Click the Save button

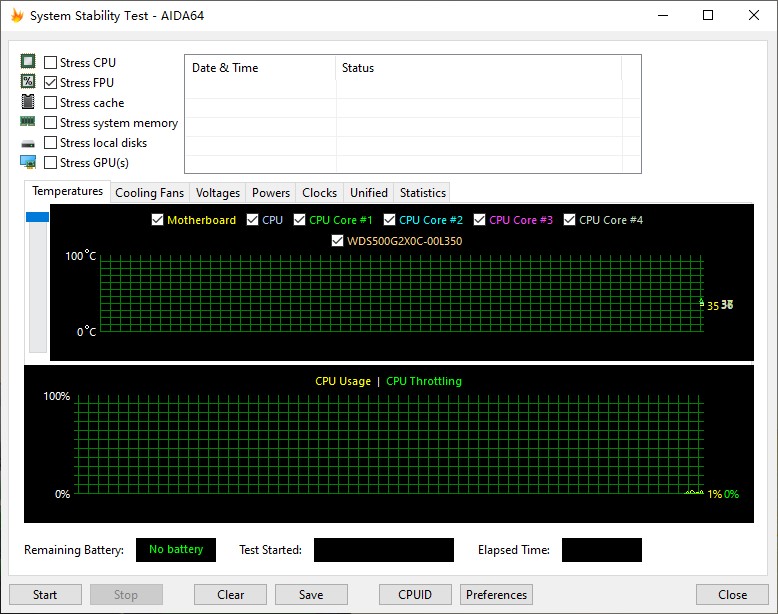pos(311,595)
